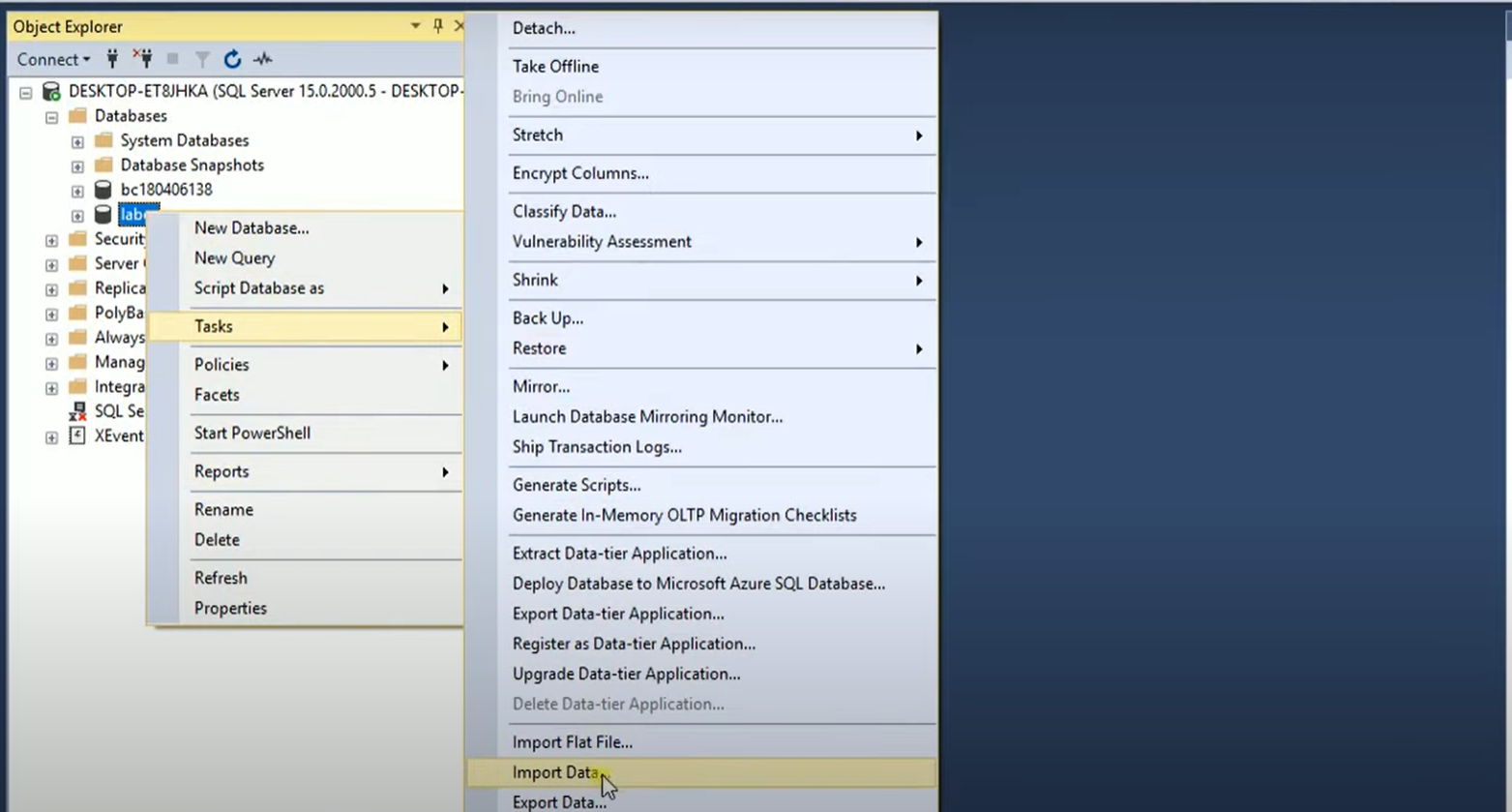Click the pin auto-hide icon of Object Explorer
This screenshot has width=1512, height=812.
click(438, 26)
